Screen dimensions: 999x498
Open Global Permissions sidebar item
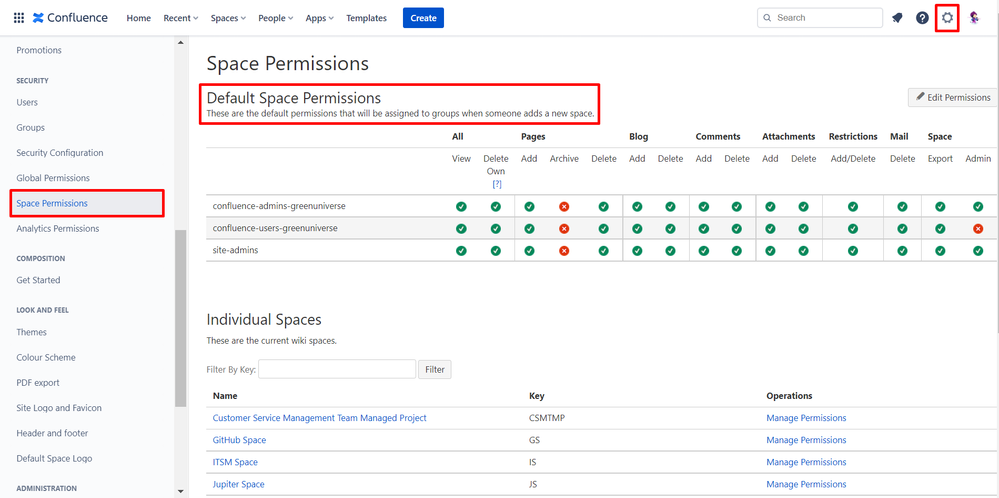point(53,178)
